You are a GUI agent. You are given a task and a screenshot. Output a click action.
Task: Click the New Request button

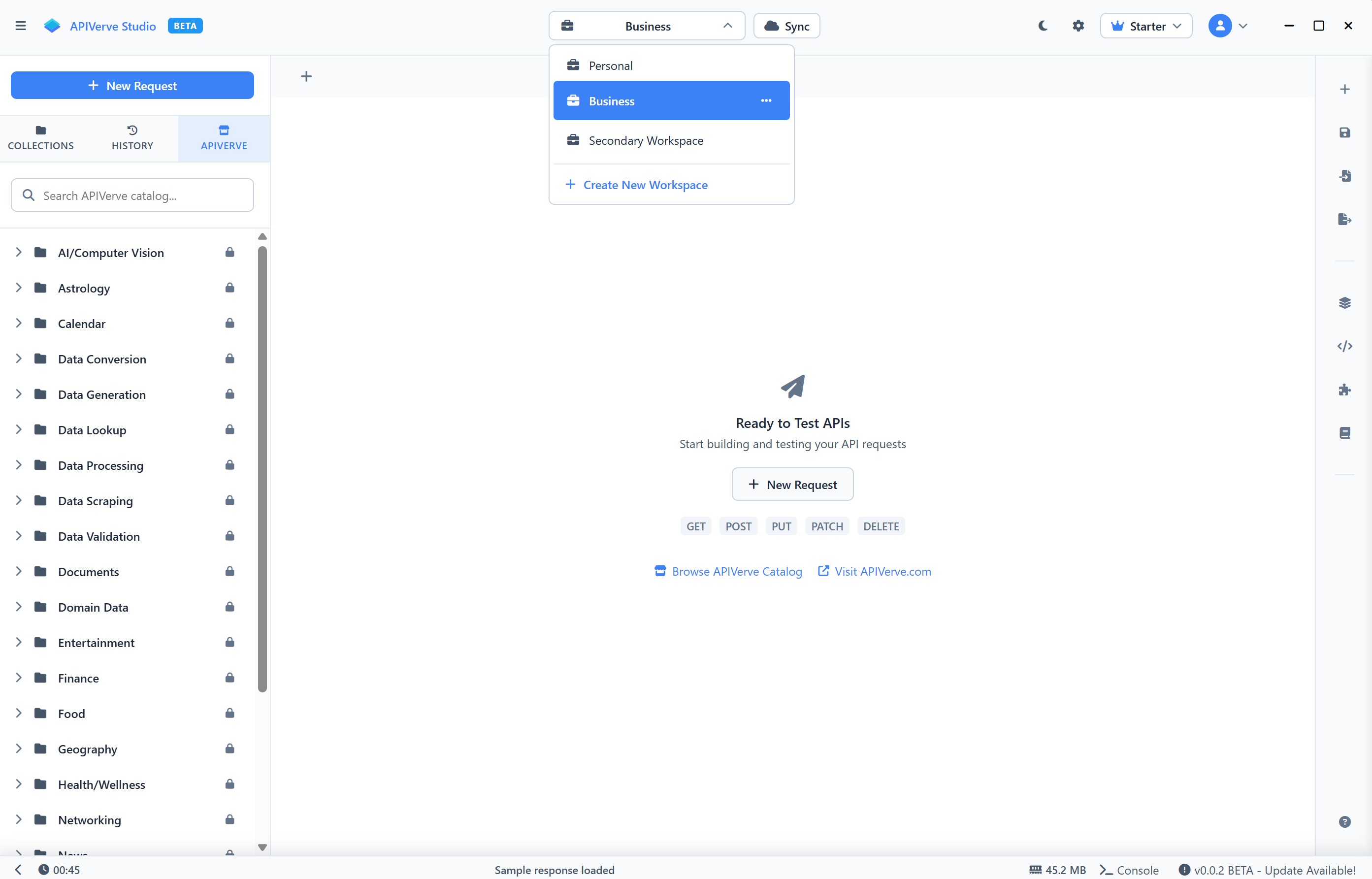point(132,85)
